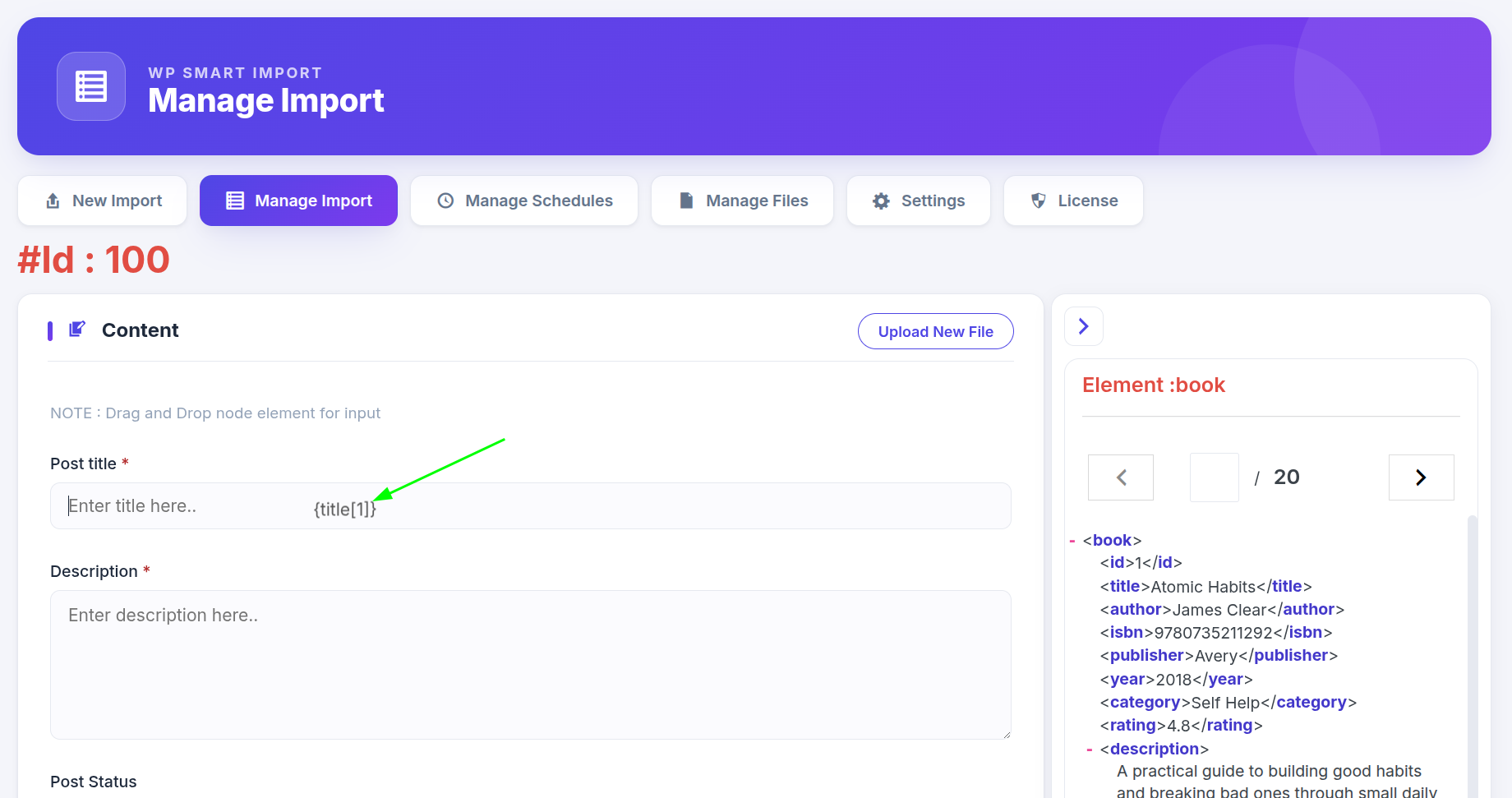
Task: Click the upload icon in New Import tab
Action: [53, 201]
